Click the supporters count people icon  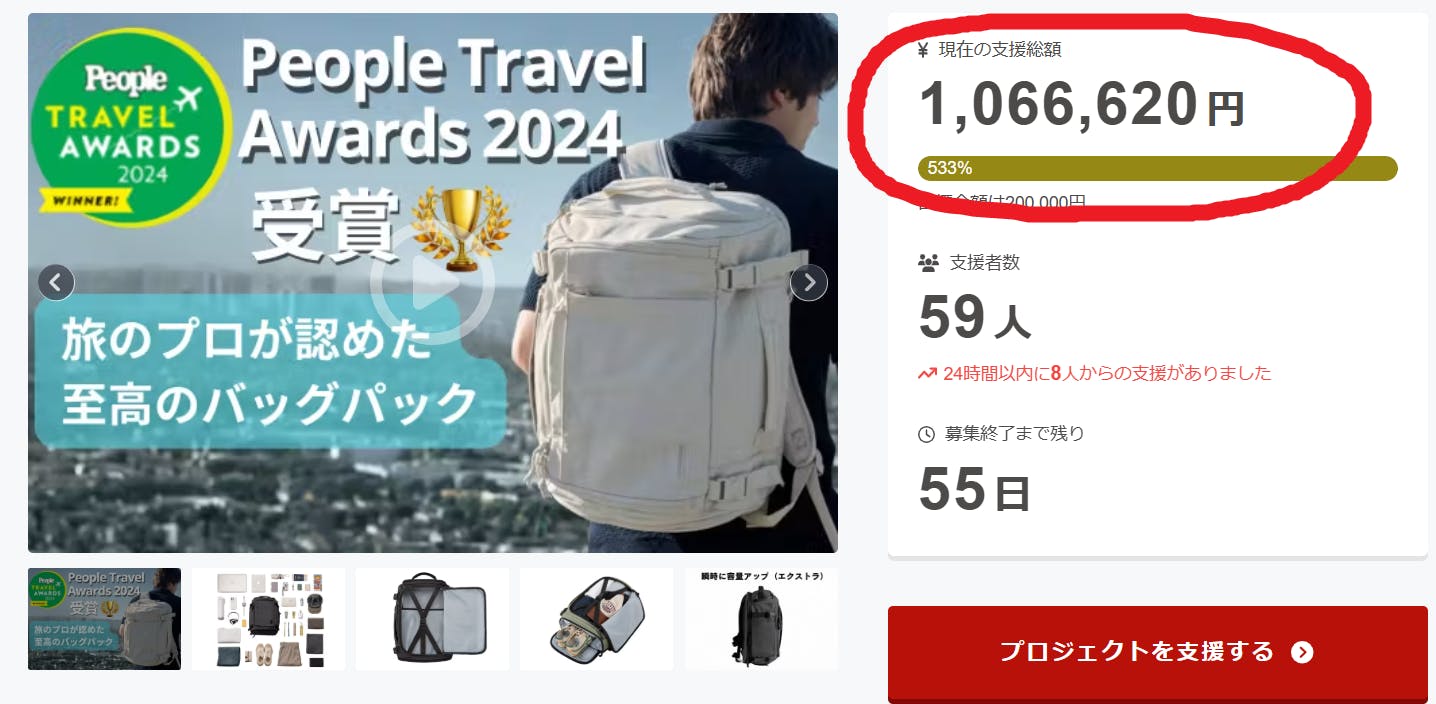click(928, 263)
